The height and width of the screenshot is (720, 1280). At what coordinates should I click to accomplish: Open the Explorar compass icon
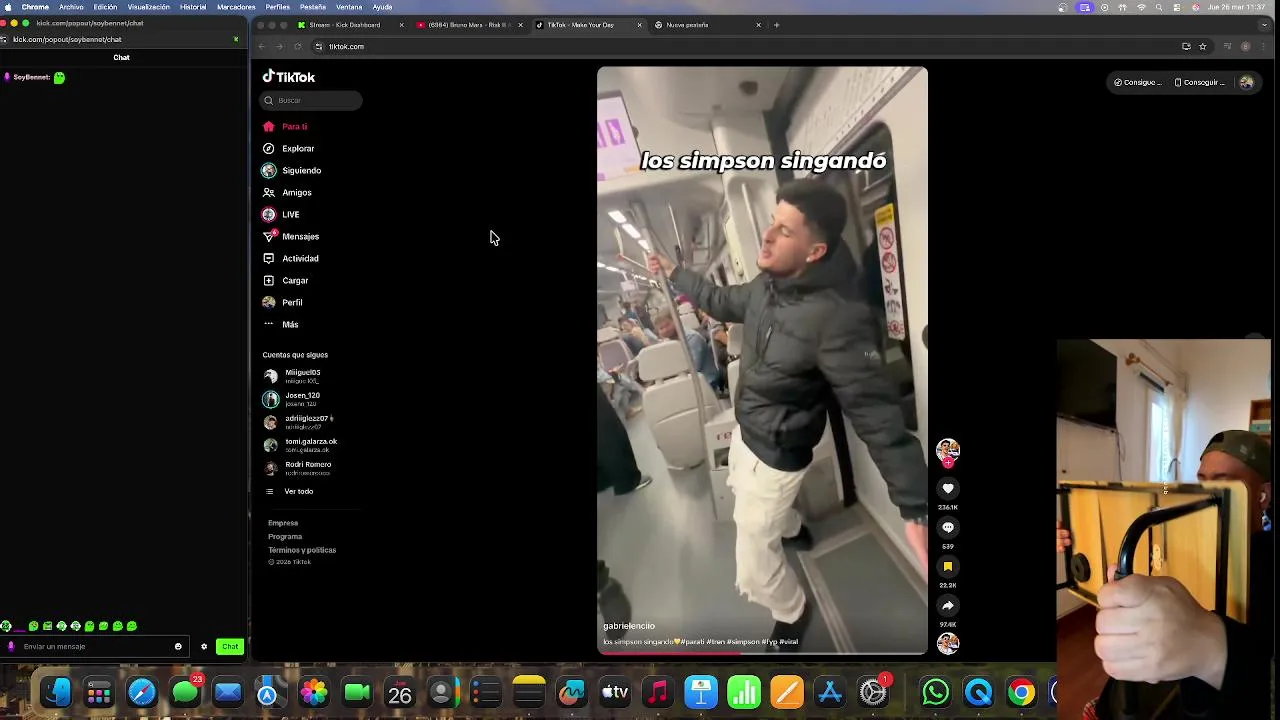point(268,149)
